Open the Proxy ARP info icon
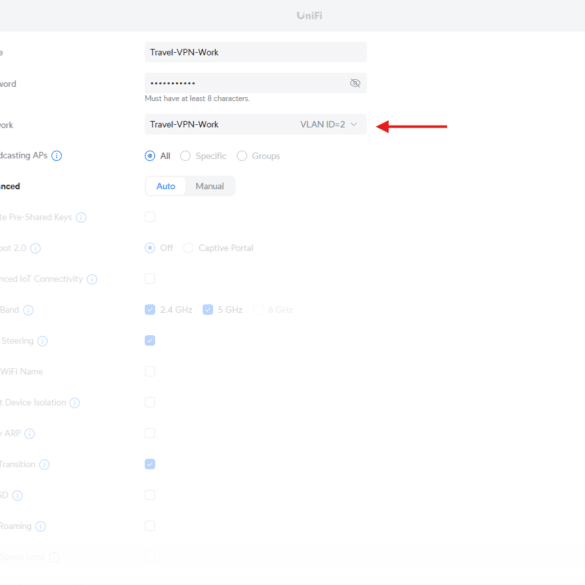 pos(29,434)
